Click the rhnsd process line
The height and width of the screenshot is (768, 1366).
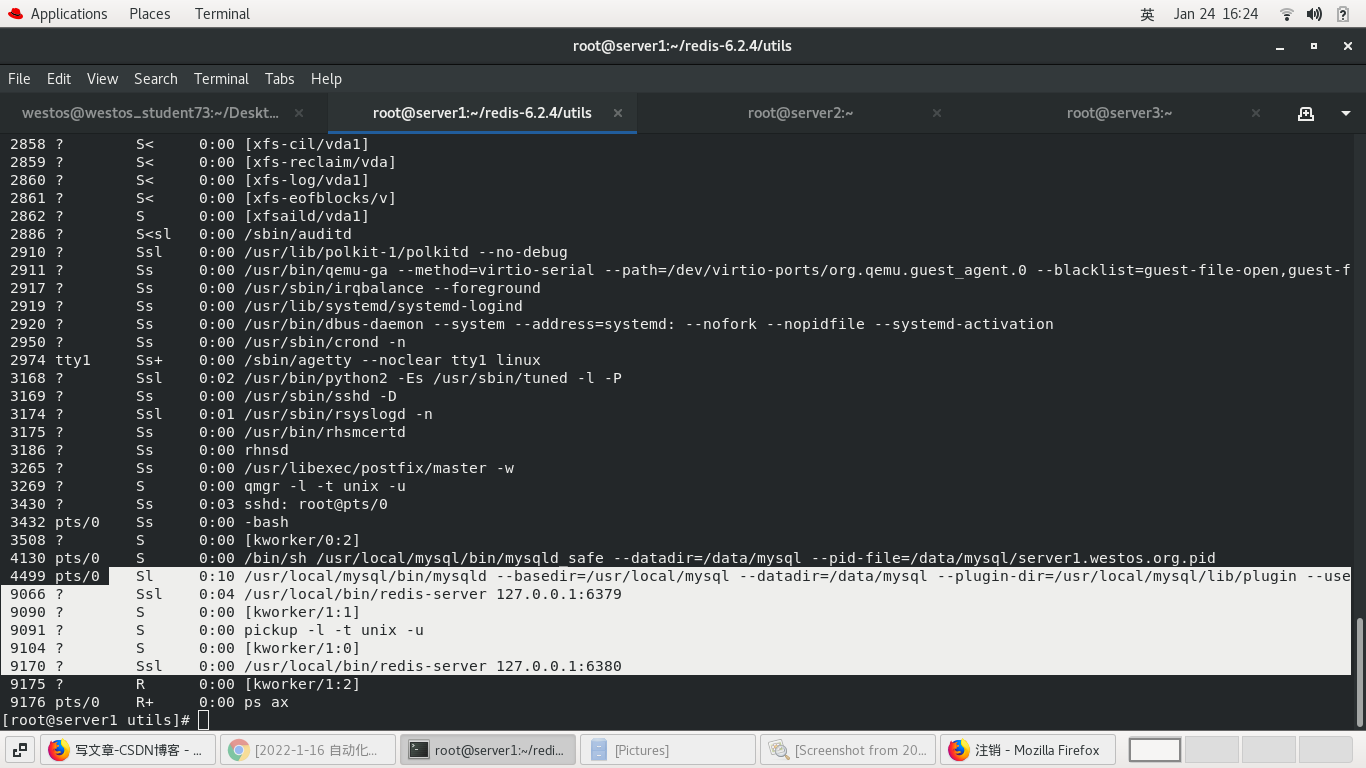tap(149, 450)
